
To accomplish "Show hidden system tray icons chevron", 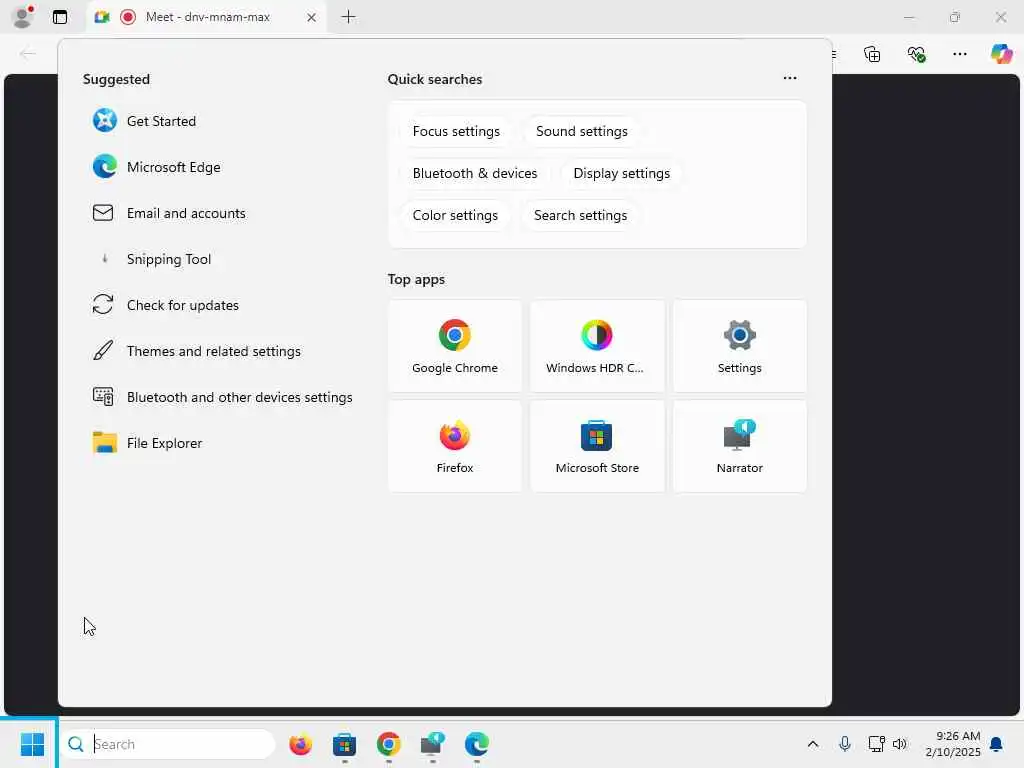I will (x=813, y=744).
